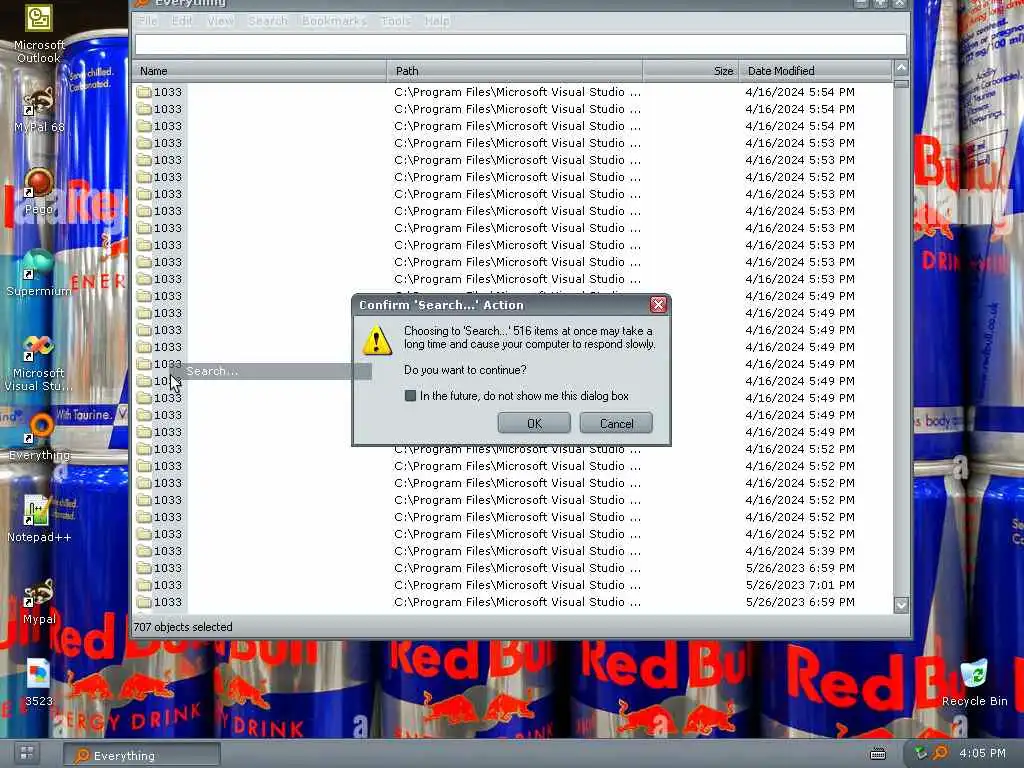Close the Confirm 'Search...' Action dialog
This screenshot has width=1024, height=768.
pyautogui.click(x=658, y=305)
